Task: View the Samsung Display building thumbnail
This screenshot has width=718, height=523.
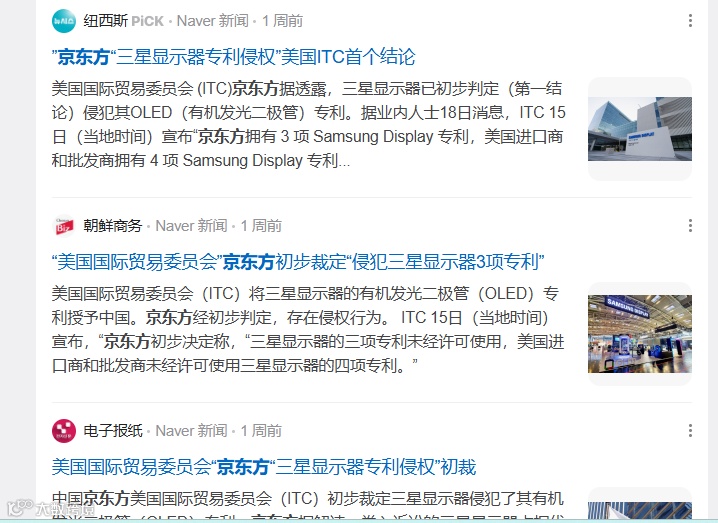Action: (640, 129)
